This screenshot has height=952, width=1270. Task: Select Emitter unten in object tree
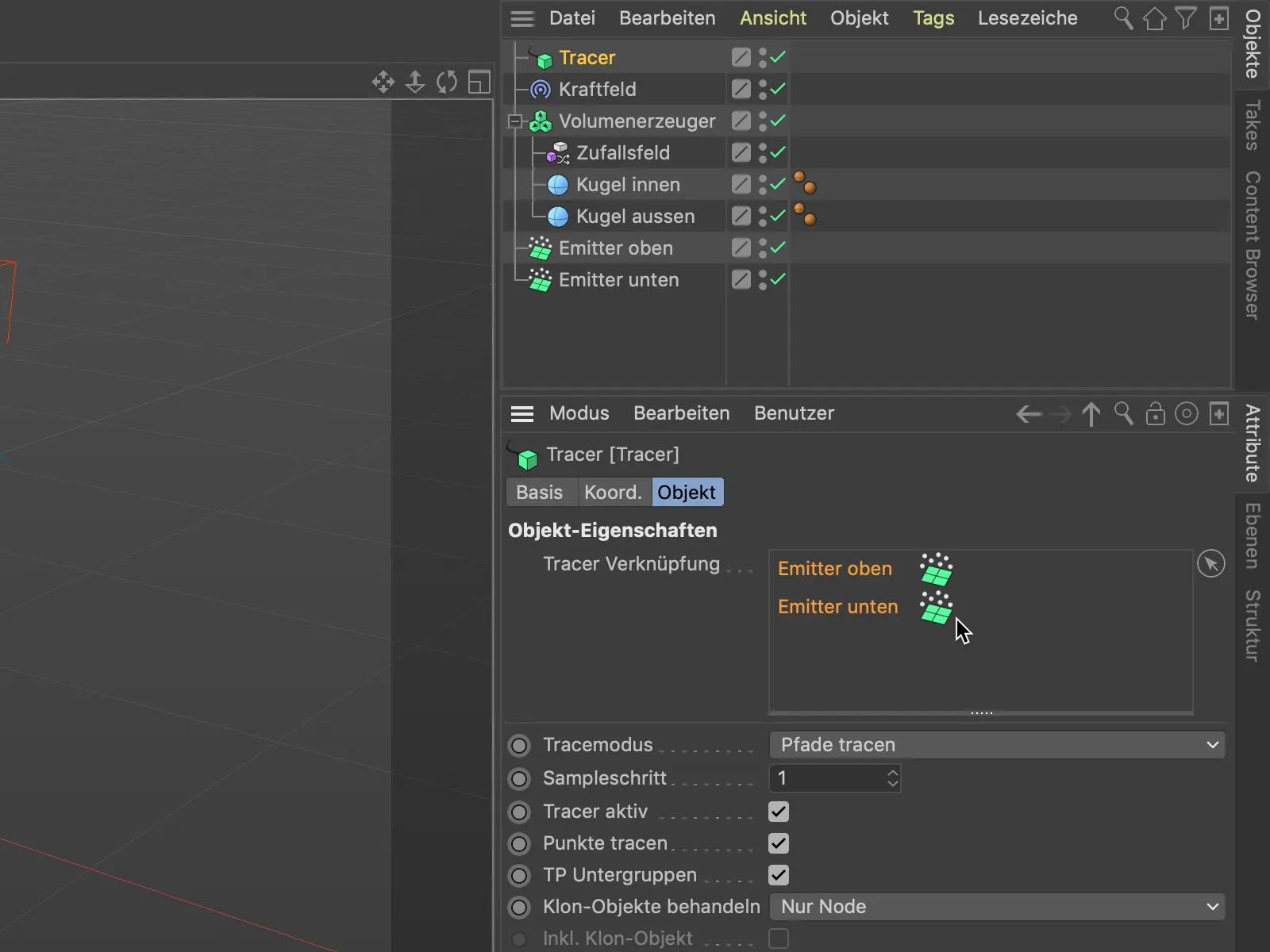[x=619, y=280]
